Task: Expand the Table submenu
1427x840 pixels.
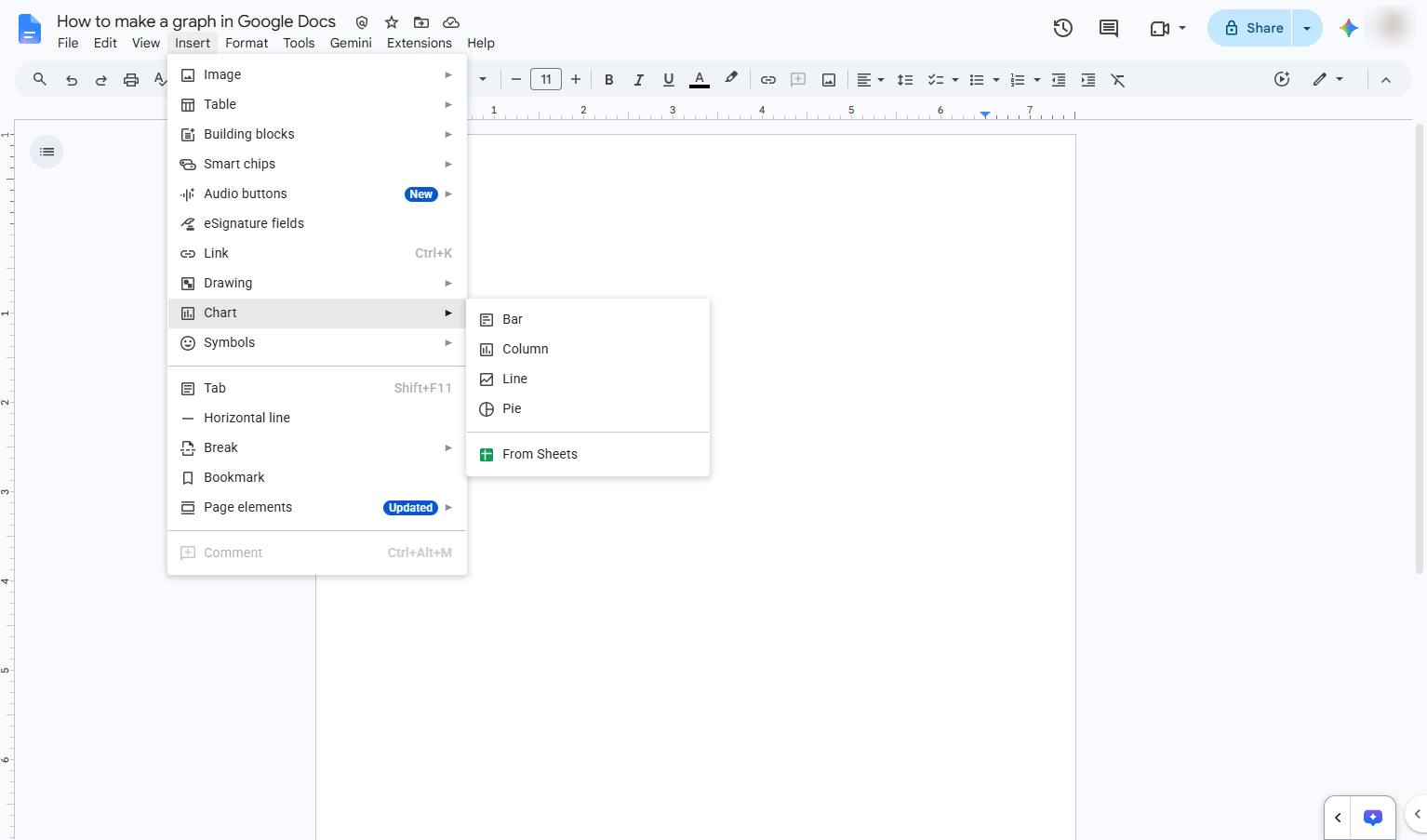Action: pyautogui.click(x=317, y=104)
